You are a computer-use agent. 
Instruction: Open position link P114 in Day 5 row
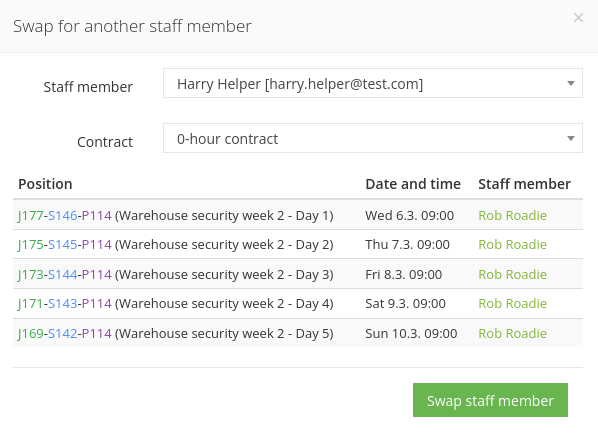click(x=96, y=334)
